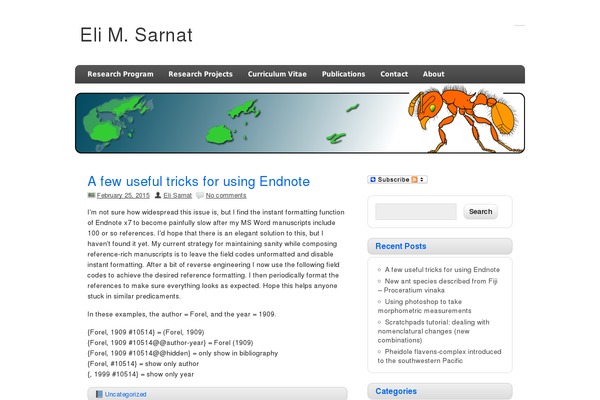The width and height of the screenshot is (600, 400).
Task: Click the Subscribe button
Action: click(x=397, y=180)
